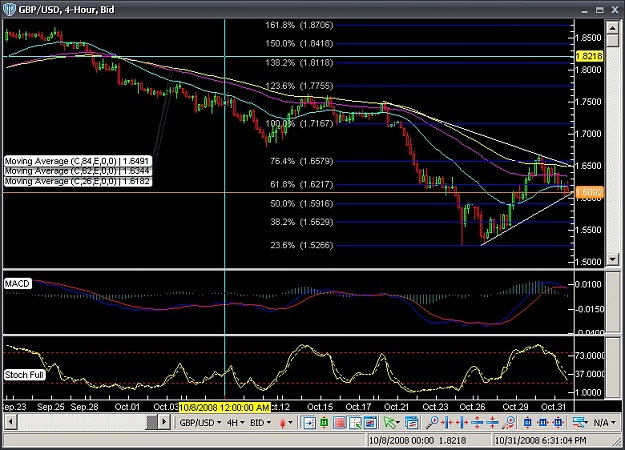Open the GBP/USD symbol dropdown
625x450 pixels.
click(x=200, y=422)
